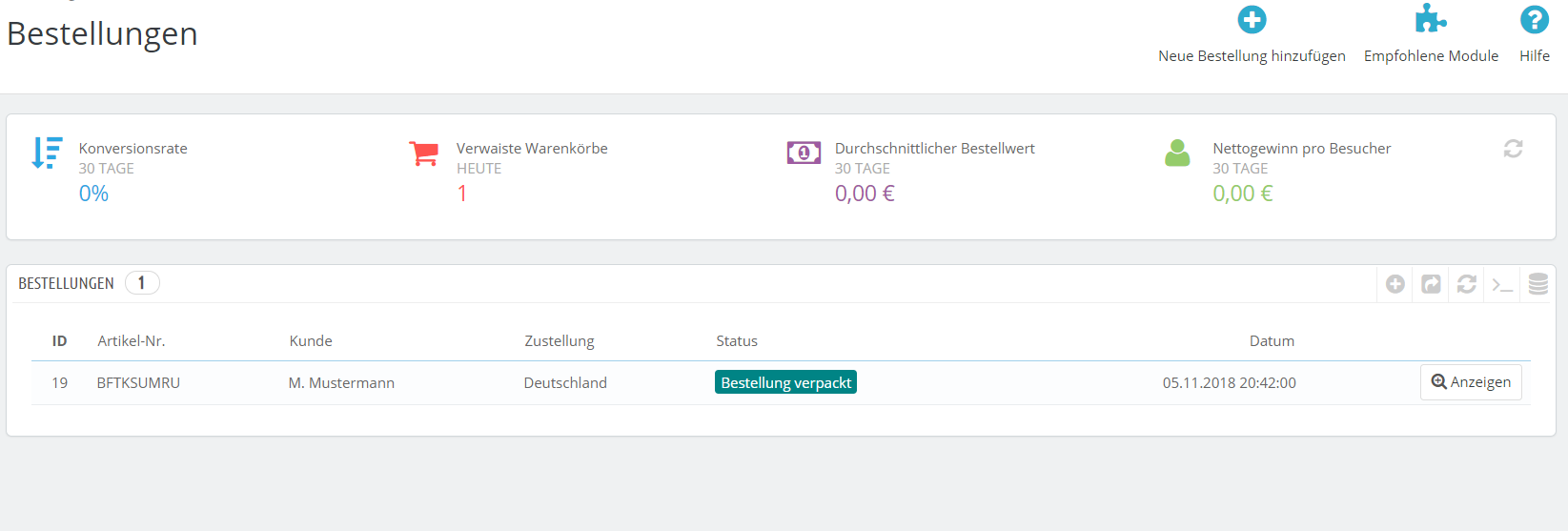Click the Verwaiste Warenkörbe cart icon
1568x531 pixels.
tap(423, 153)
